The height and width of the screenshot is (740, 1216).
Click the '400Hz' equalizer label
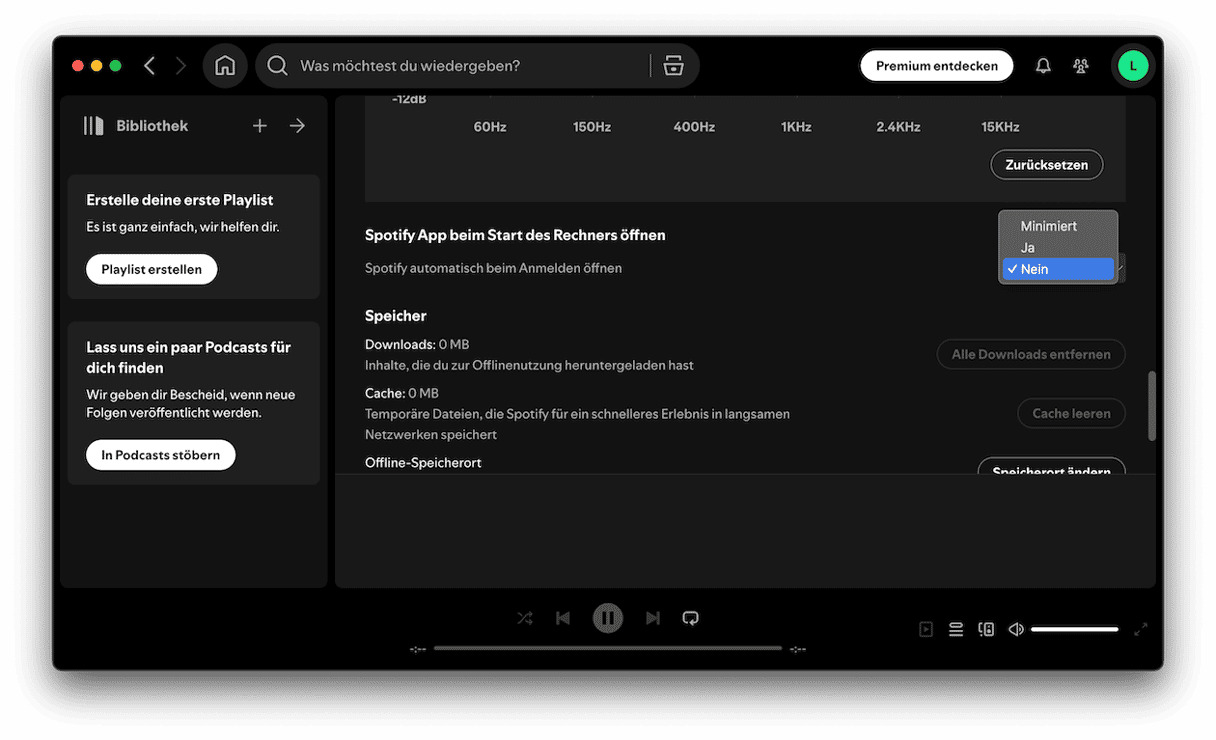tap(694, 127)
